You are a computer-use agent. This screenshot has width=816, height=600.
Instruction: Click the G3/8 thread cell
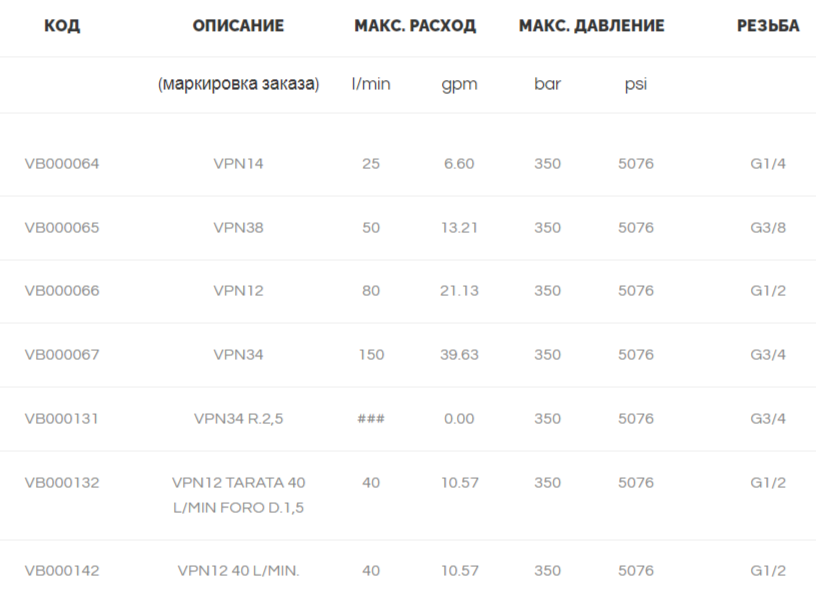pyautogui.click(x=768, y=228)
